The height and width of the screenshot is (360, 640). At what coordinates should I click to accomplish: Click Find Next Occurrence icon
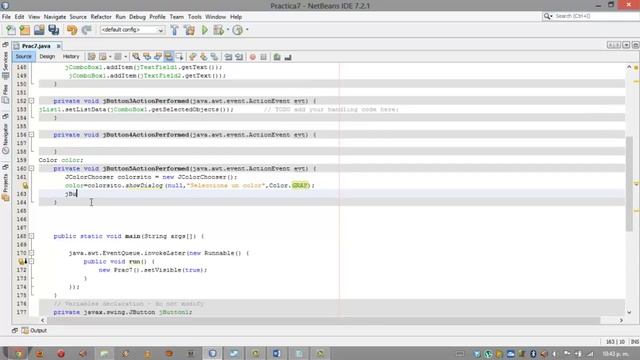coord(158,57)
